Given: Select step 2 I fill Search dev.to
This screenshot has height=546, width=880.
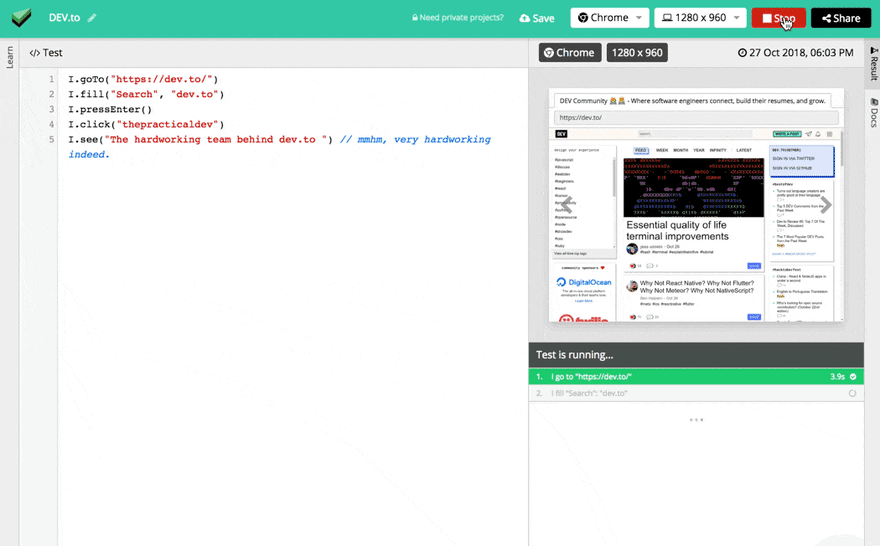Looking at the screenshot, I should pyautogui.click(x=696, y=393).
